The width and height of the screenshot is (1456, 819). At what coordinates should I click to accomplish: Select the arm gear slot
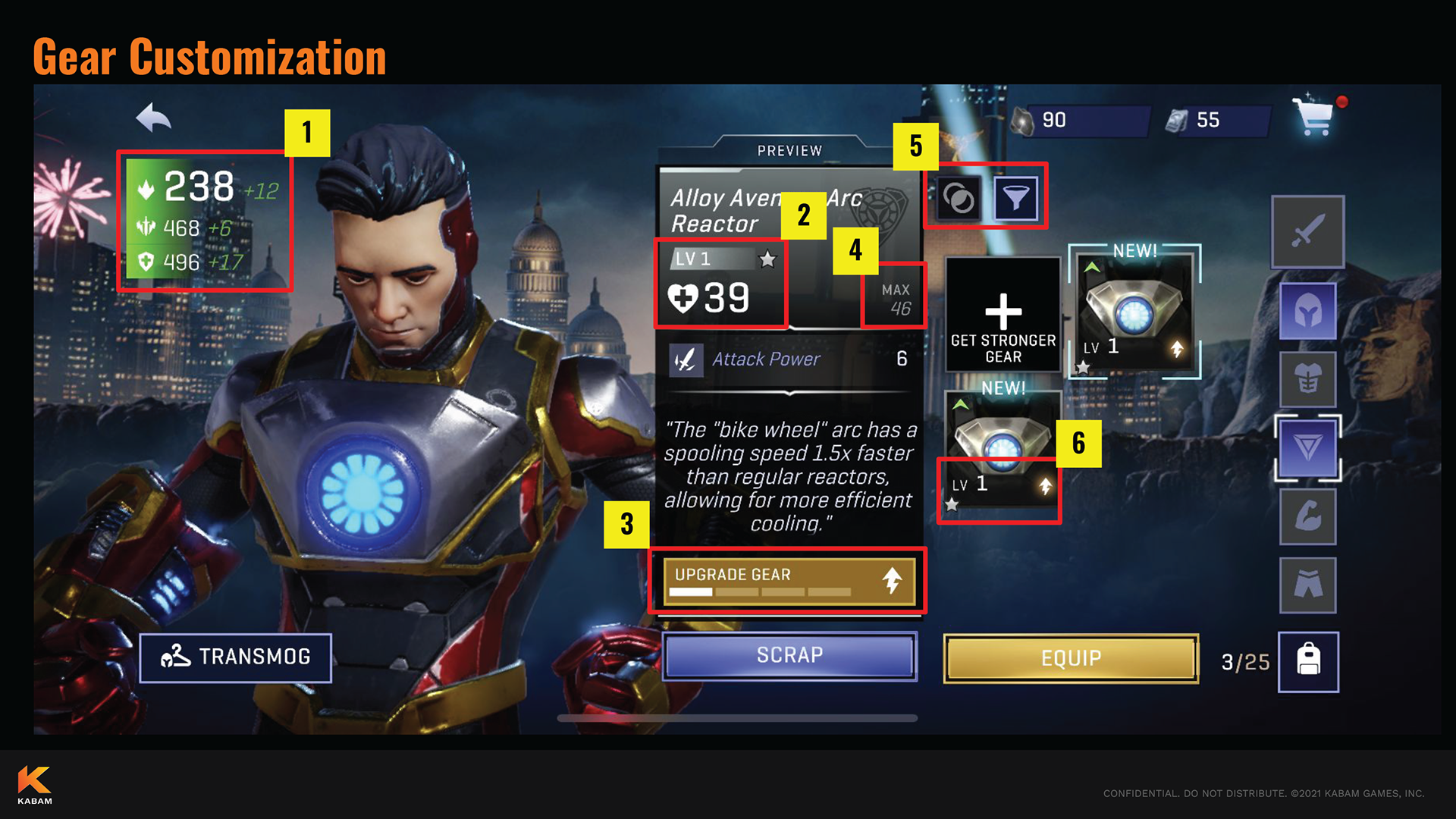click(x=1307, y=516)
